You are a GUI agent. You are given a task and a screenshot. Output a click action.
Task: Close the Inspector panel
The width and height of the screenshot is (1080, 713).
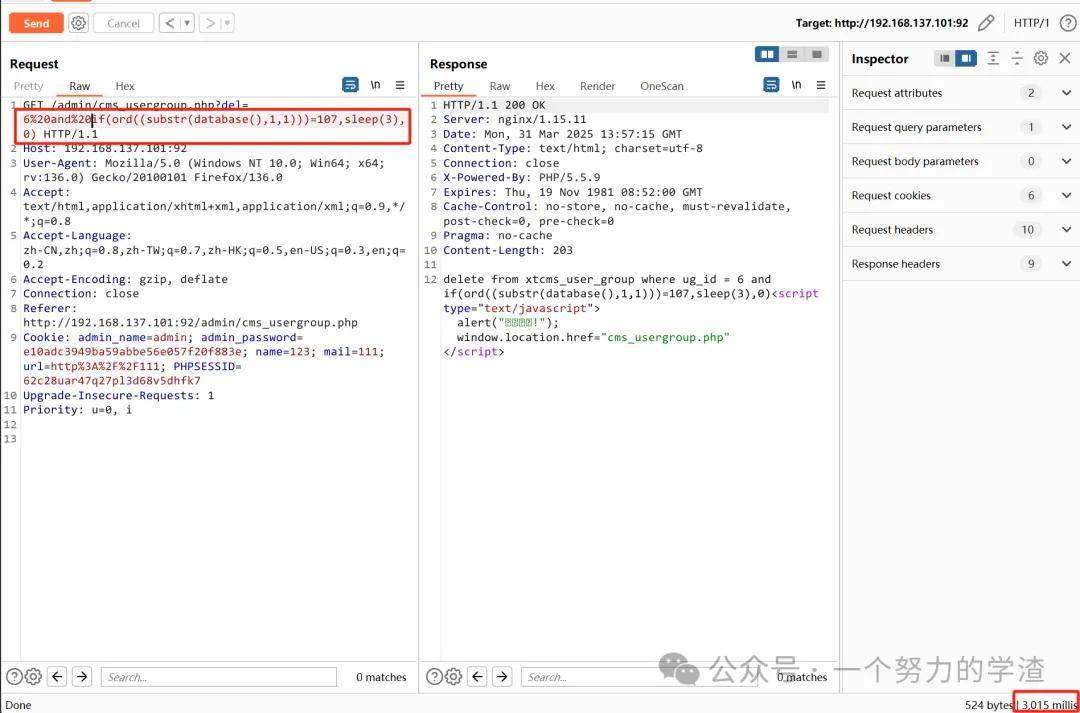click(1065, 59)
